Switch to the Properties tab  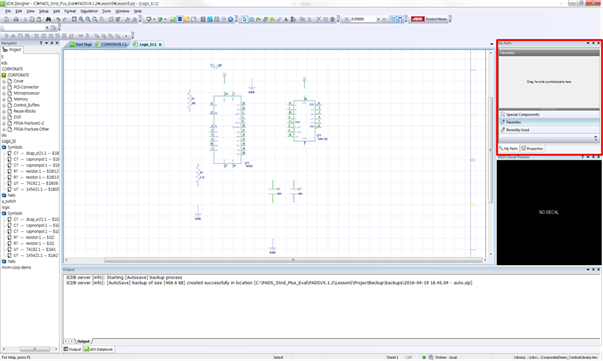pyautogui.click(x=532, y=148)
